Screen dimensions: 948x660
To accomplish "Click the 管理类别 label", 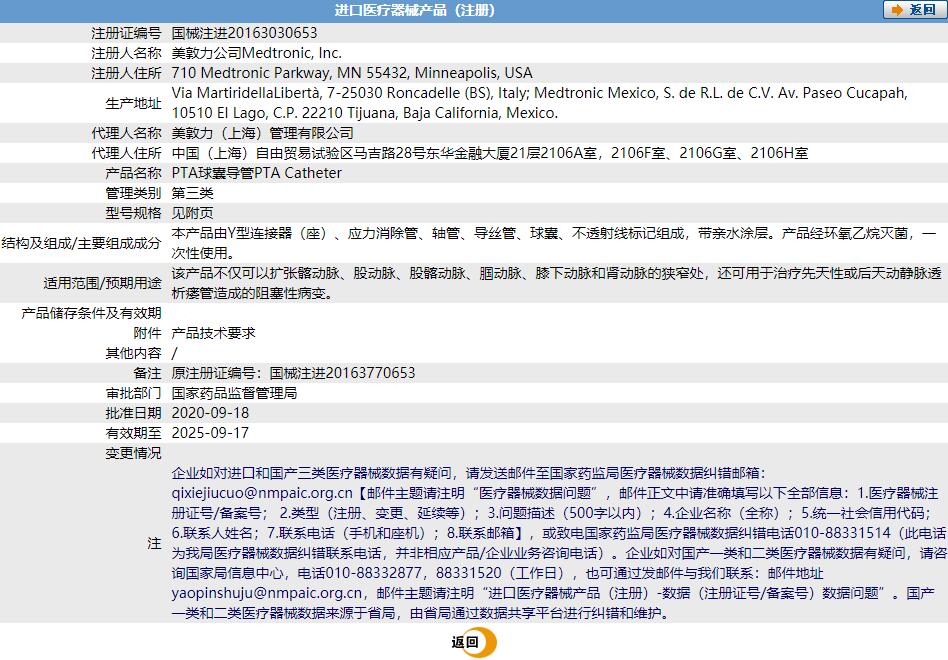I will tap(134, 193).
